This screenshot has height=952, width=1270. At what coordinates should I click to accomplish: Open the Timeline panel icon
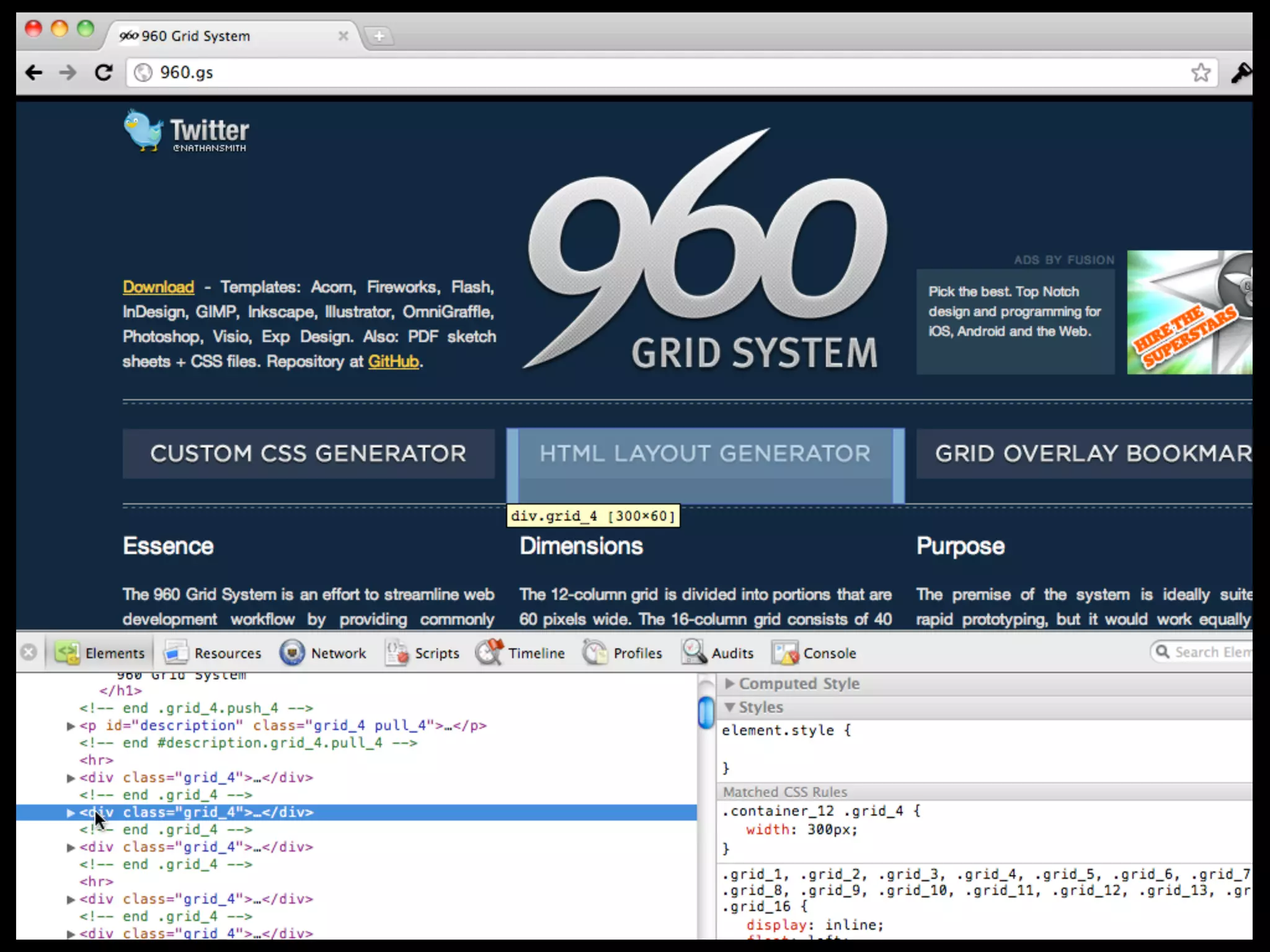tap(490, 653)
